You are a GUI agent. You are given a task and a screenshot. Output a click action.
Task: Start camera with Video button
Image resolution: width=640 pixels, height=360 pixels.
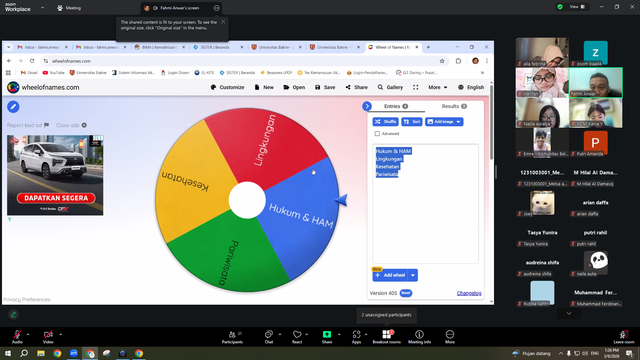(x=48, y=337)
